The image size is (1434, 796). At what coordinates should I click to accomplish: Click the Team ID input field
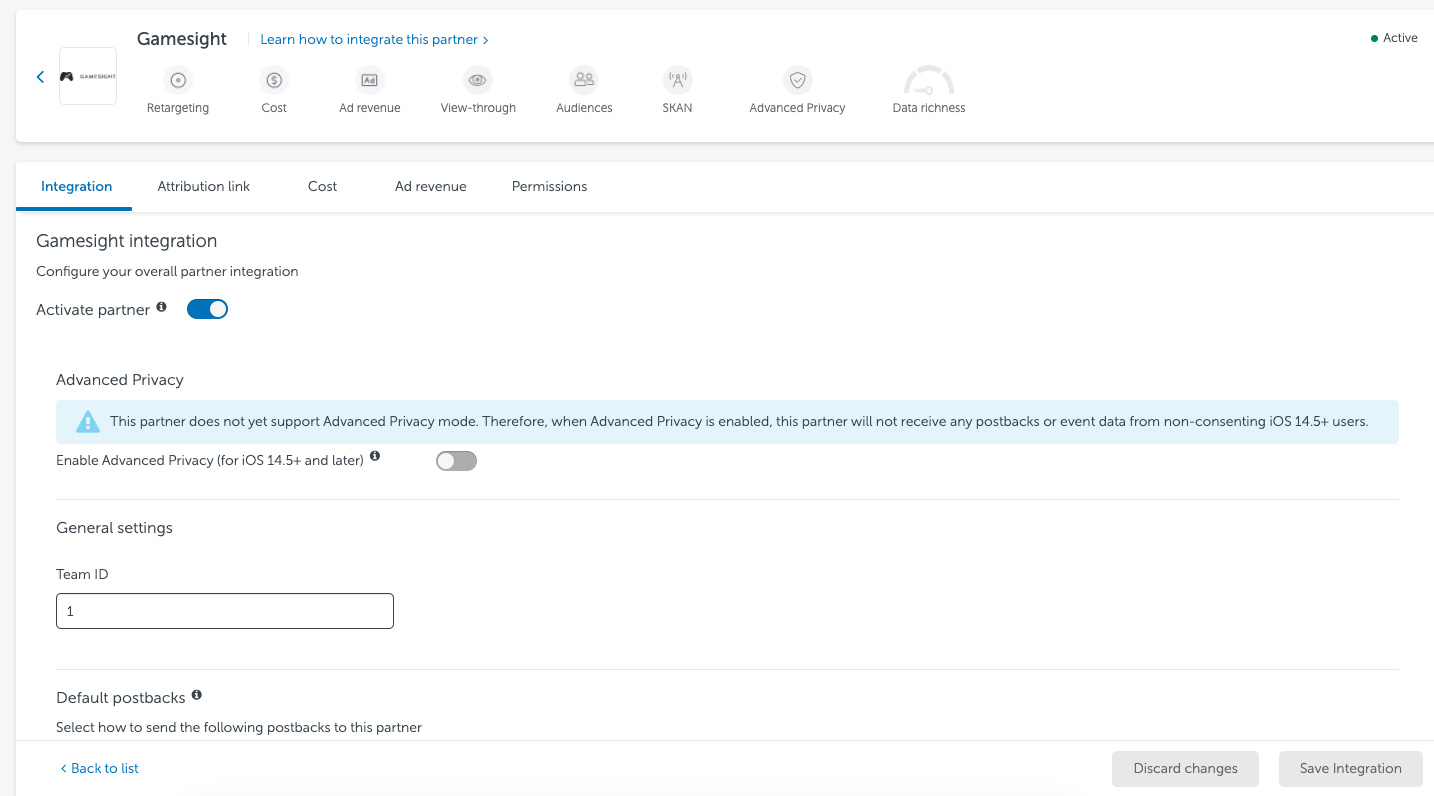pyautogui.click(x=225, y=611)
